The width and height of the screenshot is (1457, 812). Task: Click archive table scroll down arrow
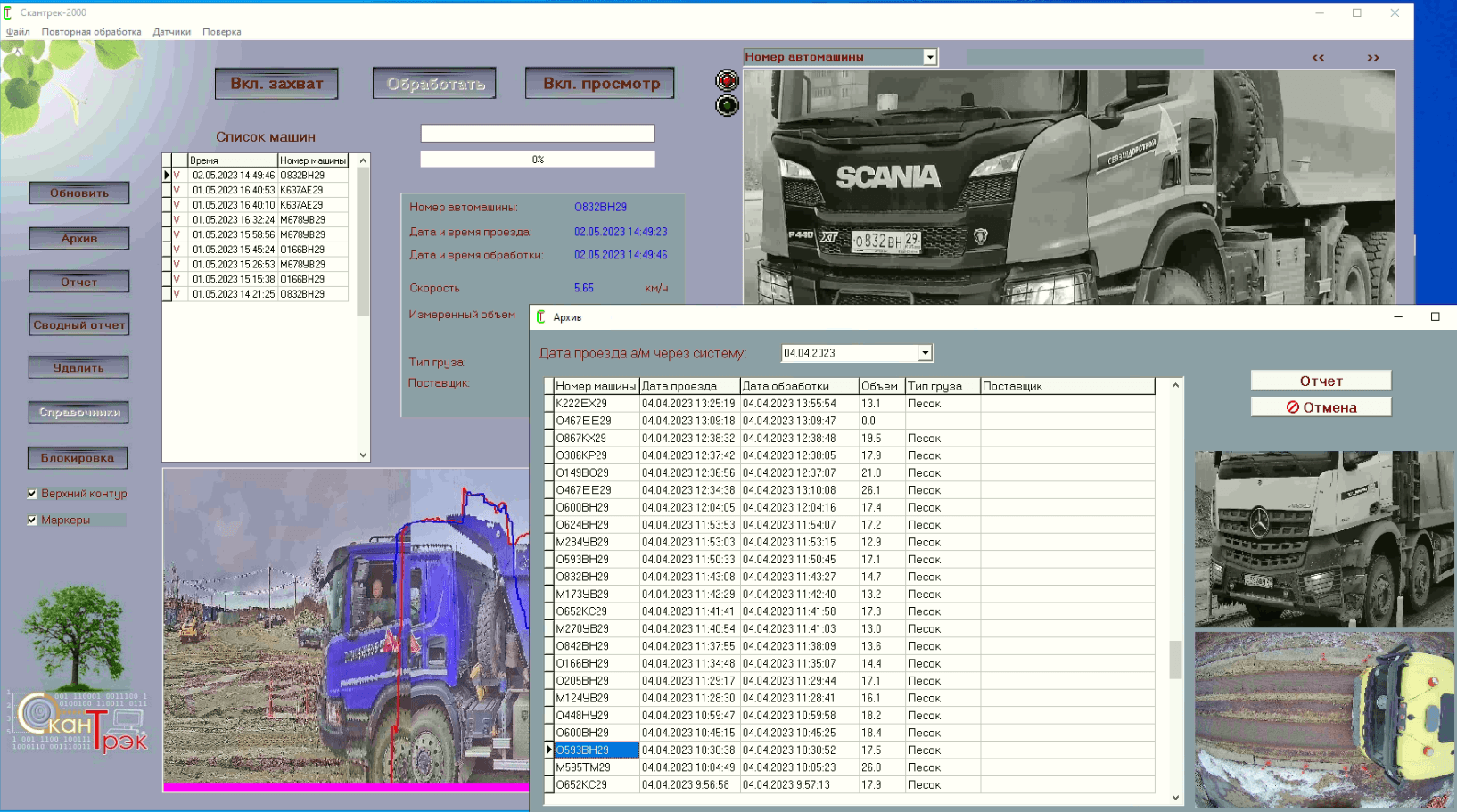pos(1175,798)
